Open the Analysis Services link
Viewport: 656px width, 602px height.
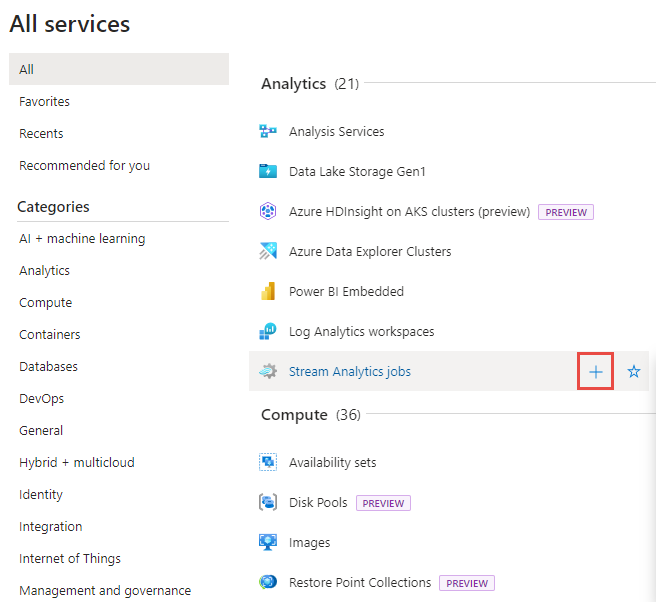337,131
